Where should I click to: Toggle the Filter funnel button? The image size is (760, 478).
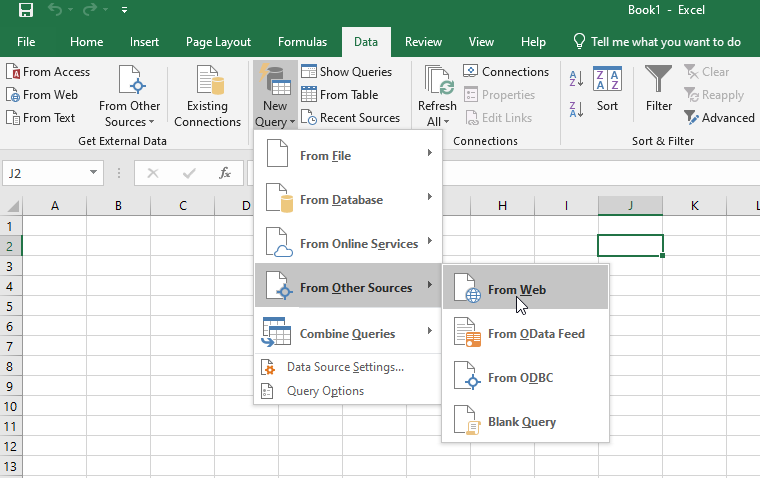click(659, 89)
